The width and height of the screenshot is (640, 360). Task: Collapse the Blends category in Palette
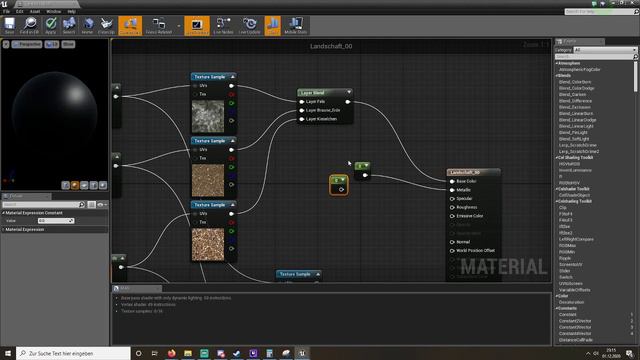click(x=556, y=76)
